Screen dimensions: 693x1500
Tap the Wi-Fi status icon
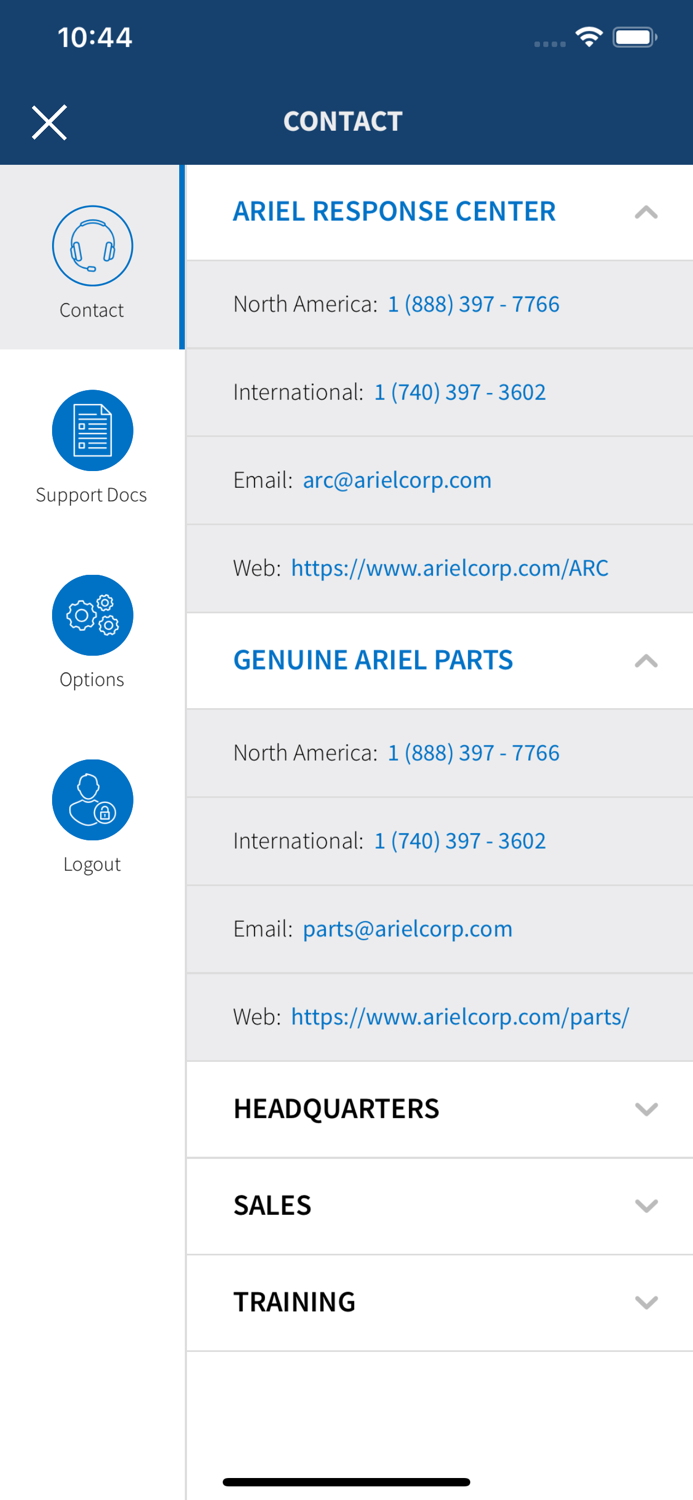pyautogui.click(x=589, y=38)
